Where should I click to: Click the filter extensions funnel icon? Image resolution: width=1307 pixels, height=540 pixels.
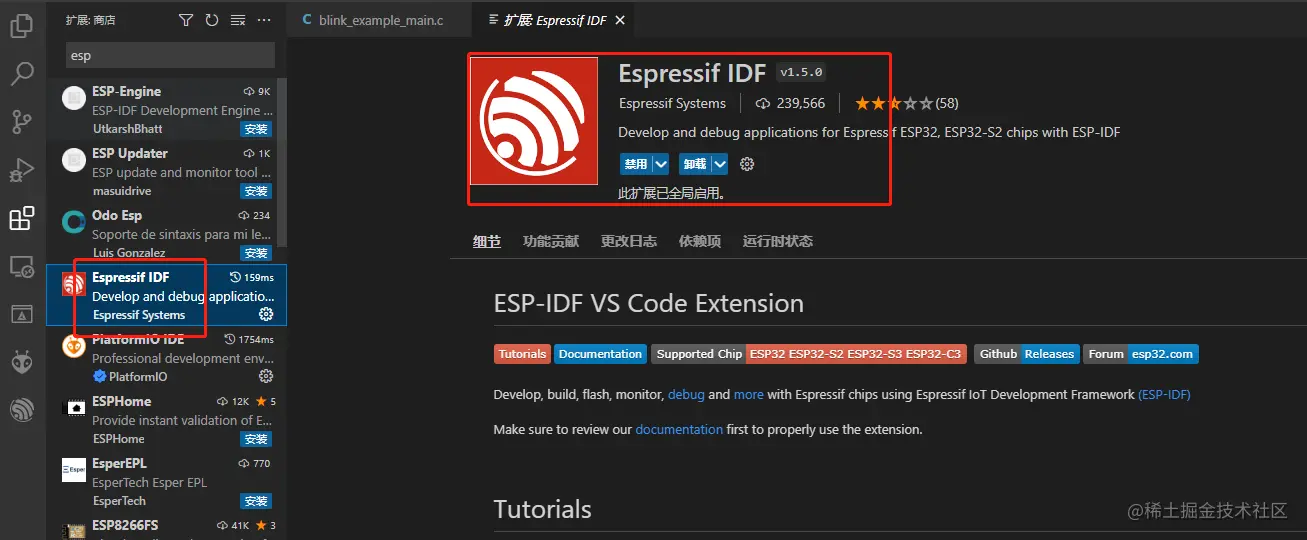coord(186,20)
